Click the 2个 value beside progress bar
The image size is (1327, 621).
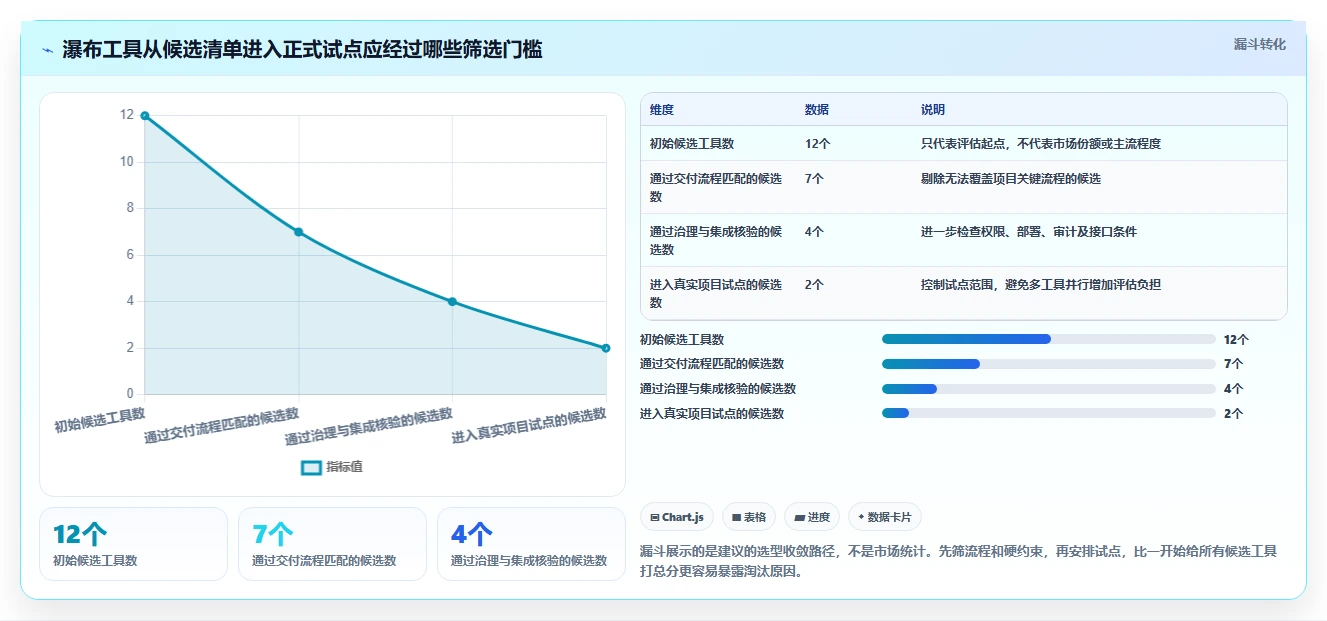[1233, 414]
